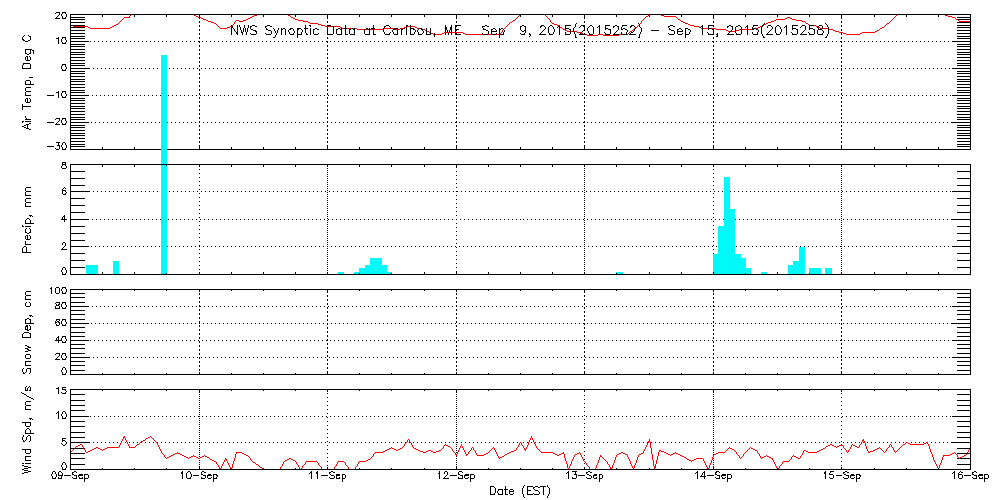This screenshot has height=500, width=1000.
Task: Click the 12-Sep date tick label
Action: pyautogui.click(x=456, y=478)
